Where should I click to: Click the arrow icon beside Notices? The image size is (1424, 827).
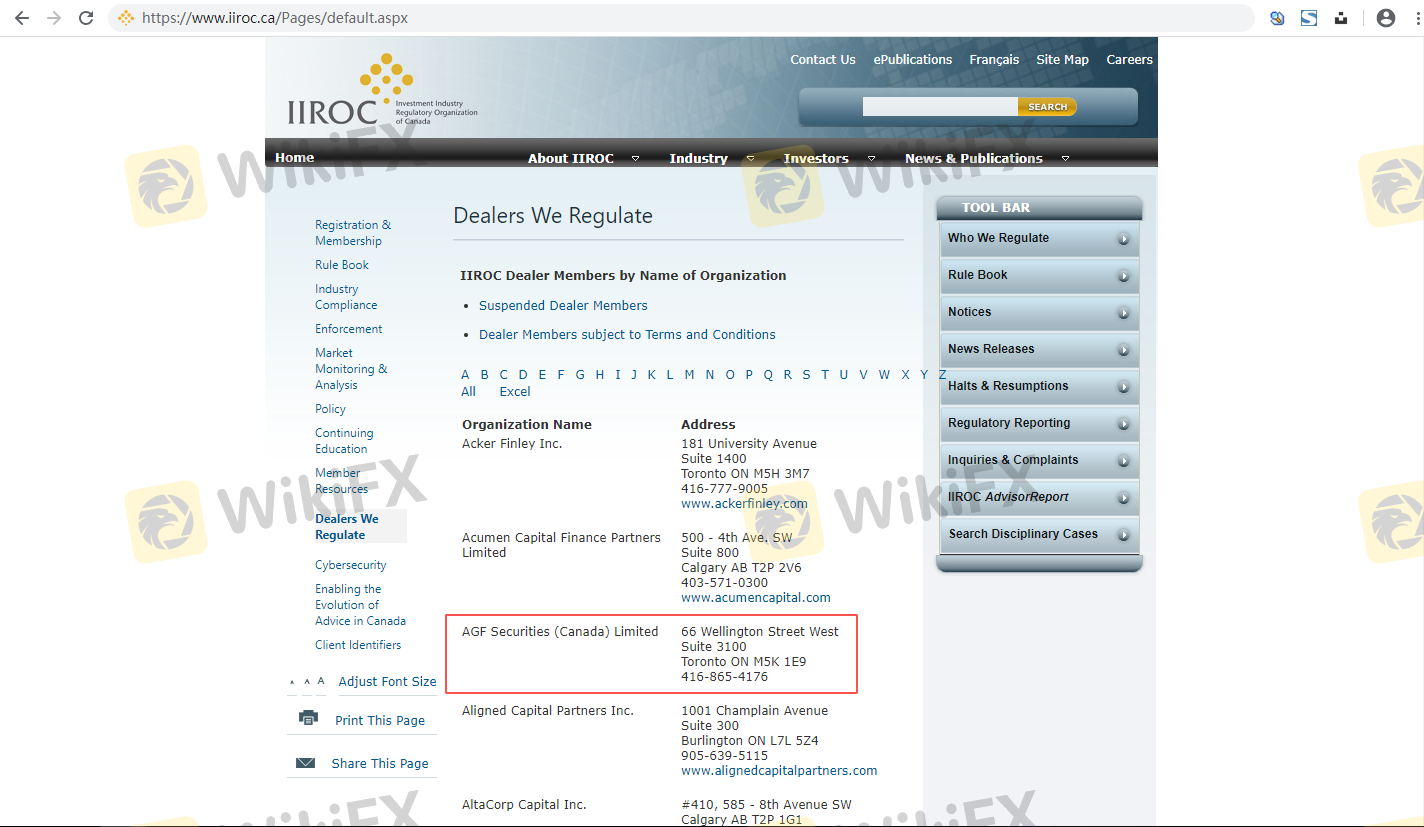click(x=1124, y=313)
